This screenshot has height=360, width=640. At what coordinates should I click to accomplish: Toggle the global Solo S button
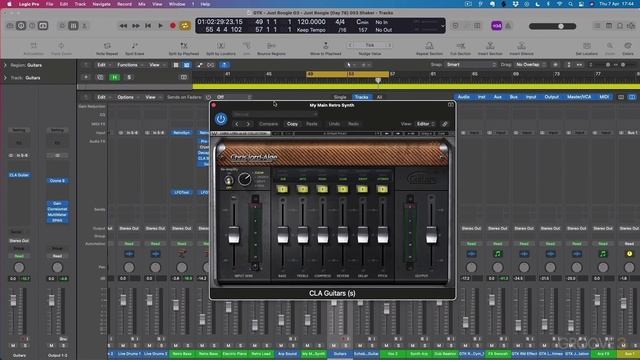[x=129, y=77]
